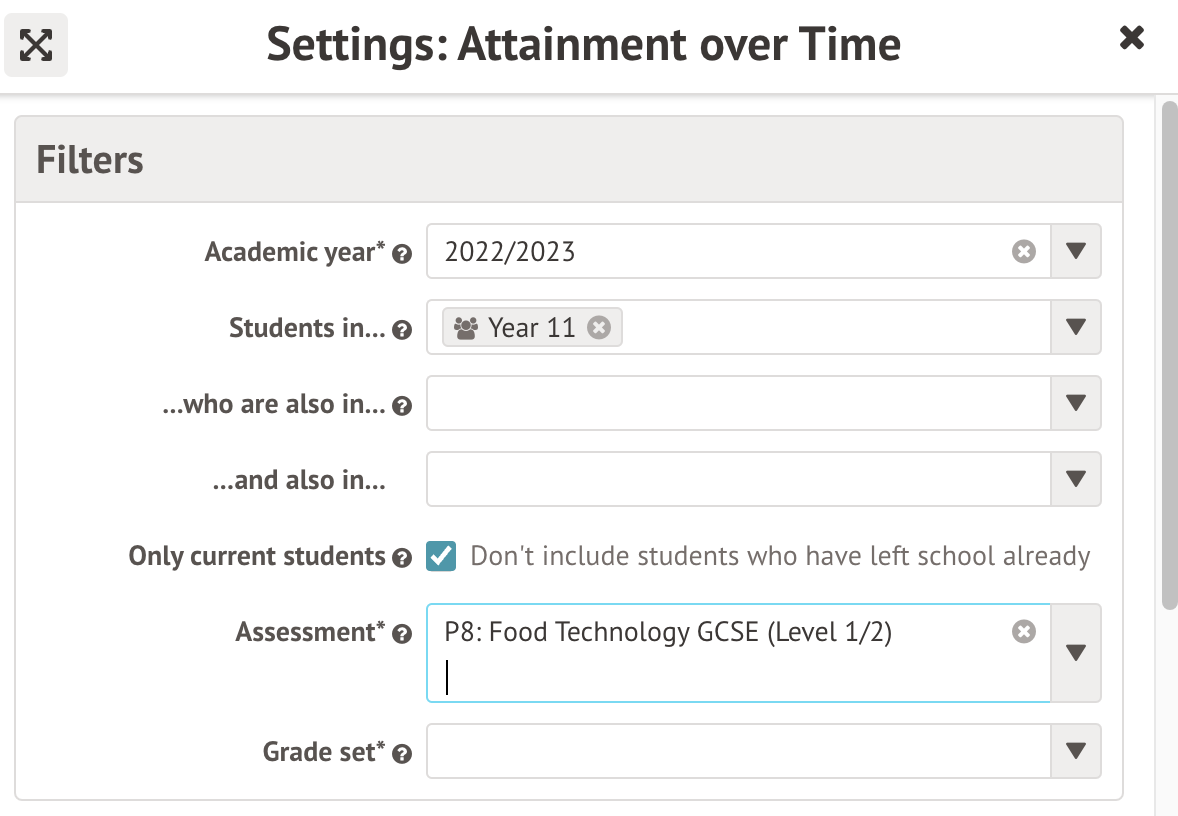Open the Academic year dropdown arrow

[1076, 251]
